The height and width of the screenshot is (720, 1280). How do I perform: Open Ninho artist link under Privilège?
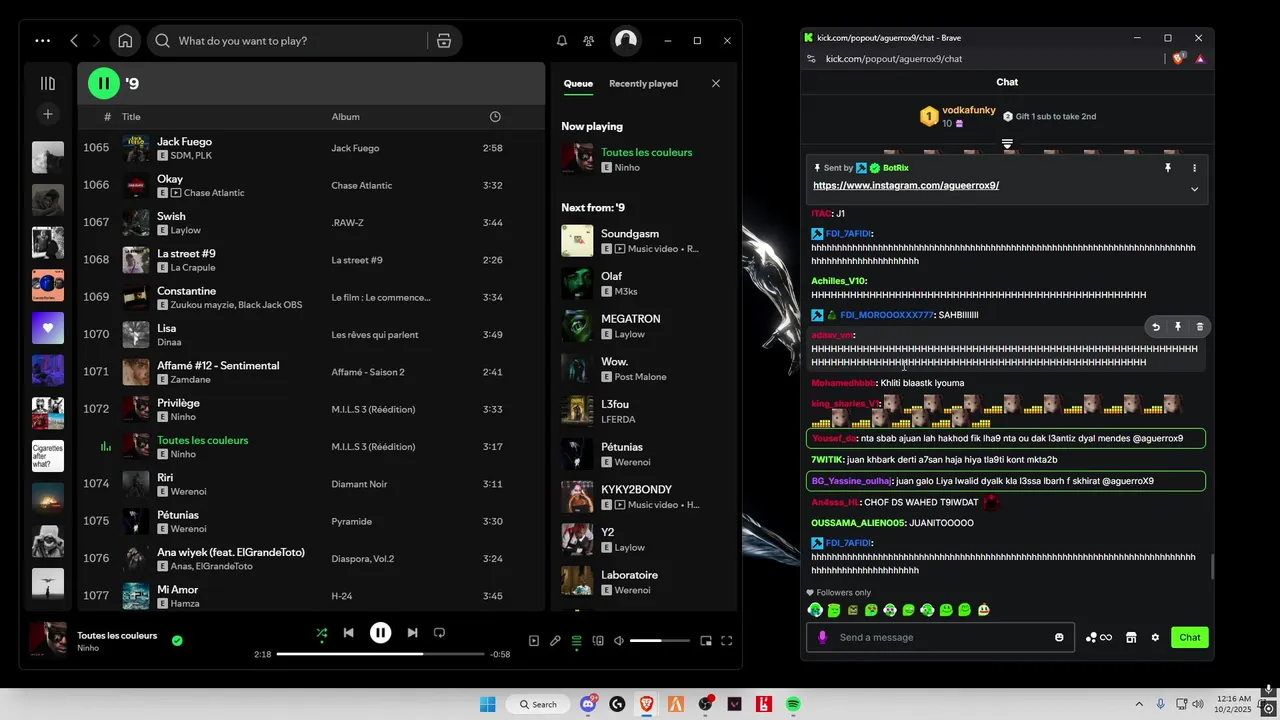tap(183, 417)
